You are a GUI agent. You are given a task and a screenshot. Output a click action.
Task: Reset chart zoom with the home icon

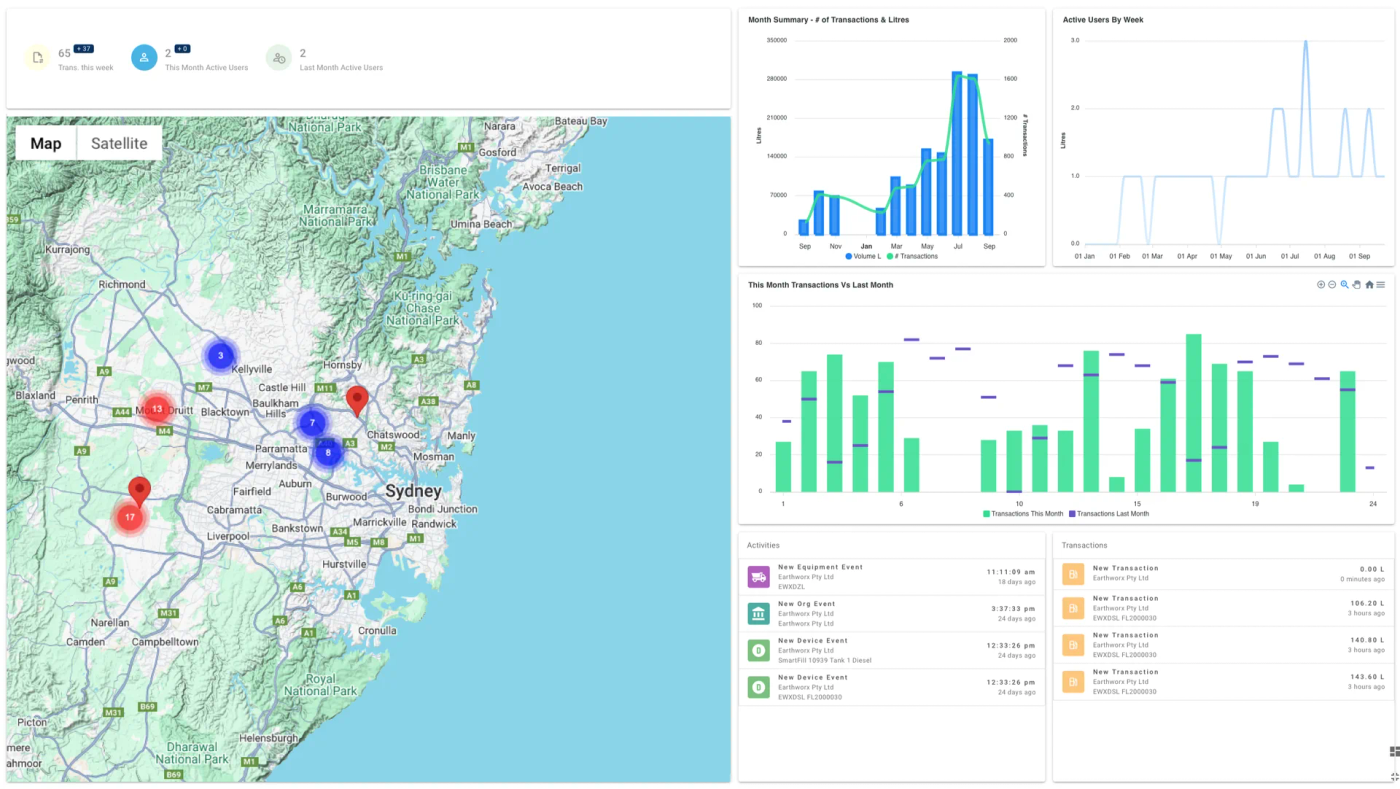click(x=1369, y=285)
